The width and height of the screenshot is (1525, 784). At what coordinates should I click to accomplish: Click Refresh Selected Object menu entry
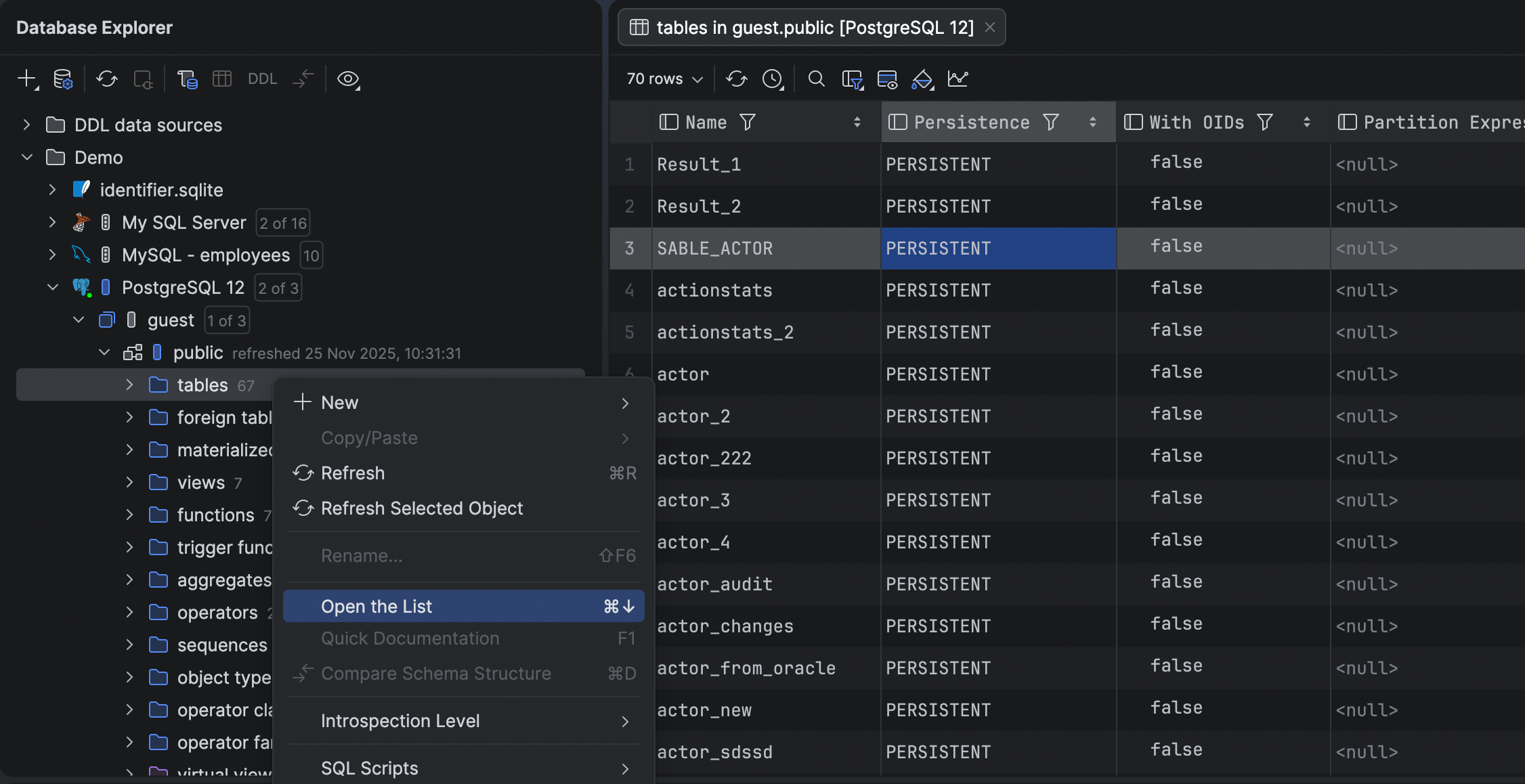coord(421,508)
